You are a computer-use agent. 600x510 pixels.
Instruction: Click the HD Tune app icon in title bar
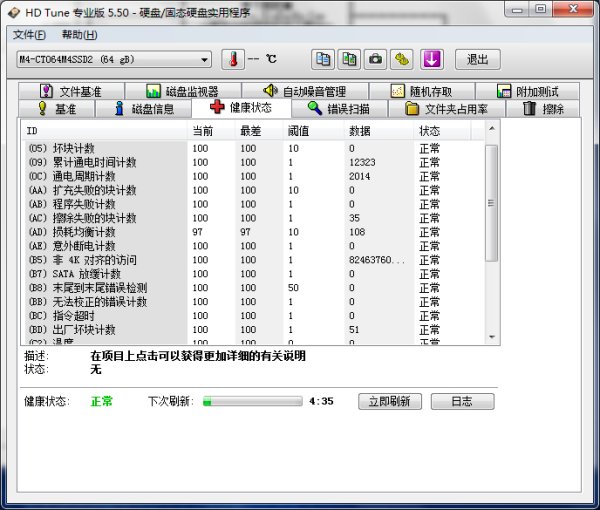pyautogui.click(x=14, y=13)
